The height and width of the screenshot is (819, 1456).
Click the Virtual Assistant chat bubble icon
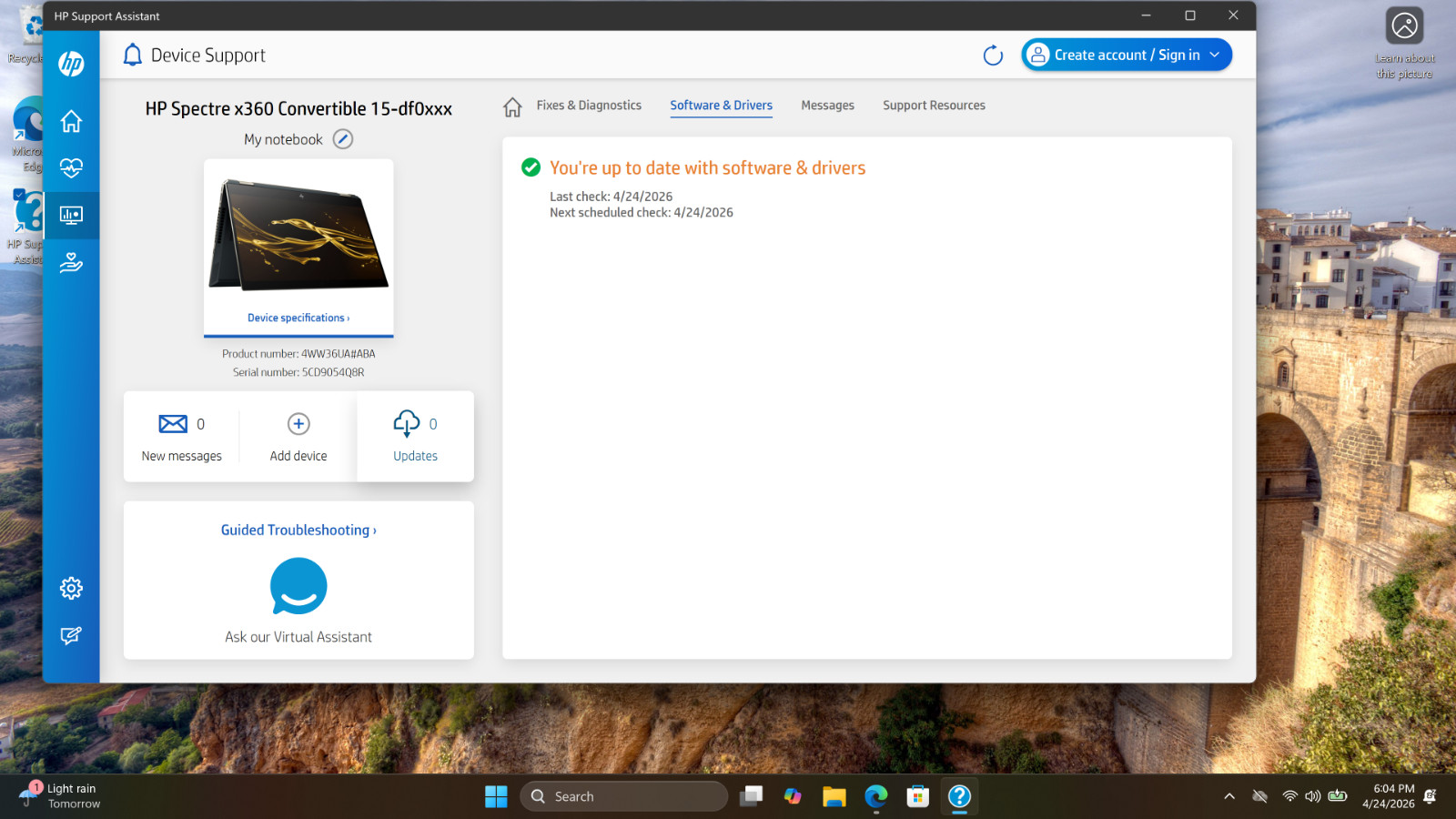point(298,587)
